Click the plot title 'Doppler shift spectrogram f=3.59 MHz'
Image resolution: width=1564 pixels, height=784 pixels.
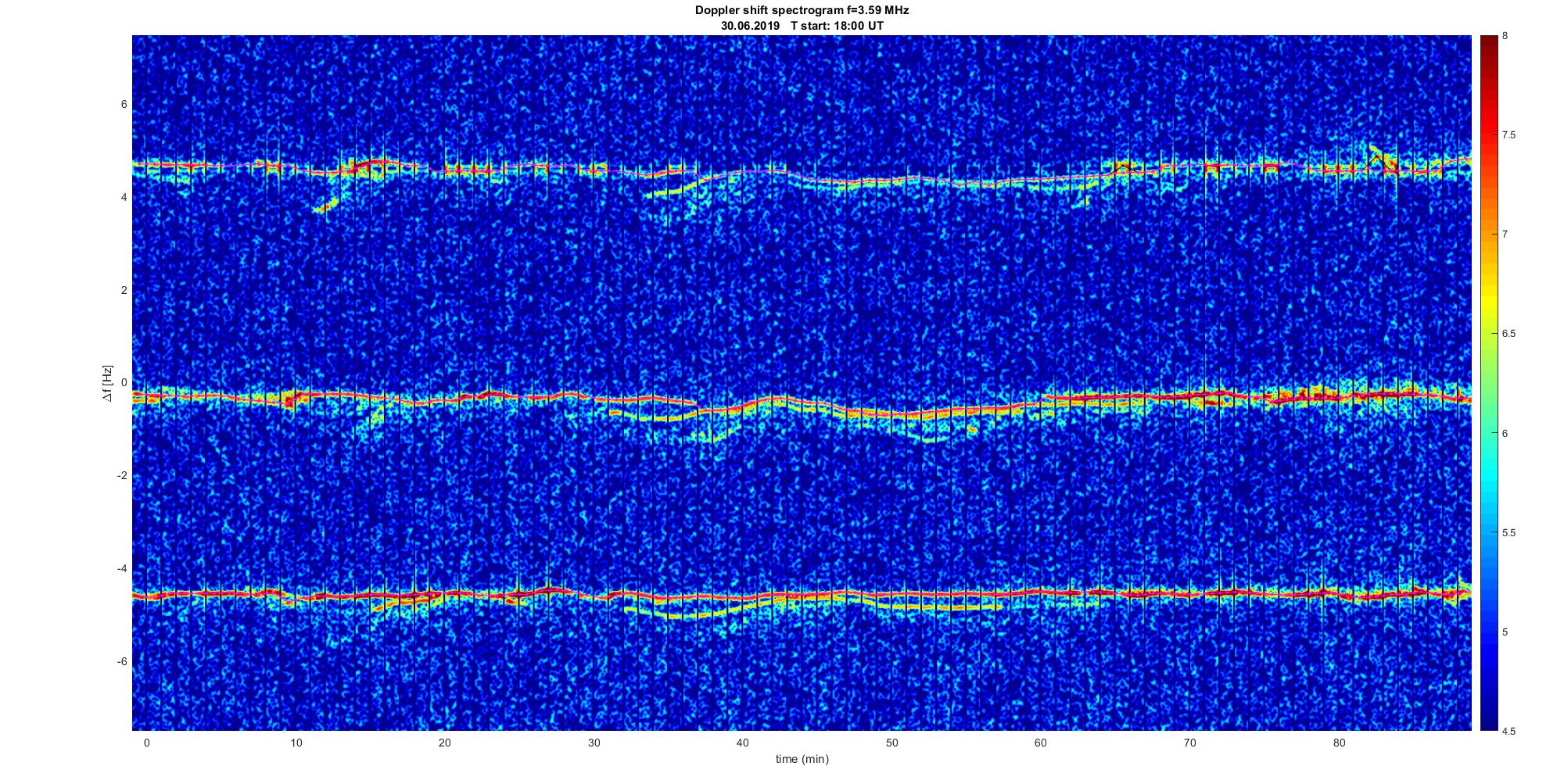802,11
